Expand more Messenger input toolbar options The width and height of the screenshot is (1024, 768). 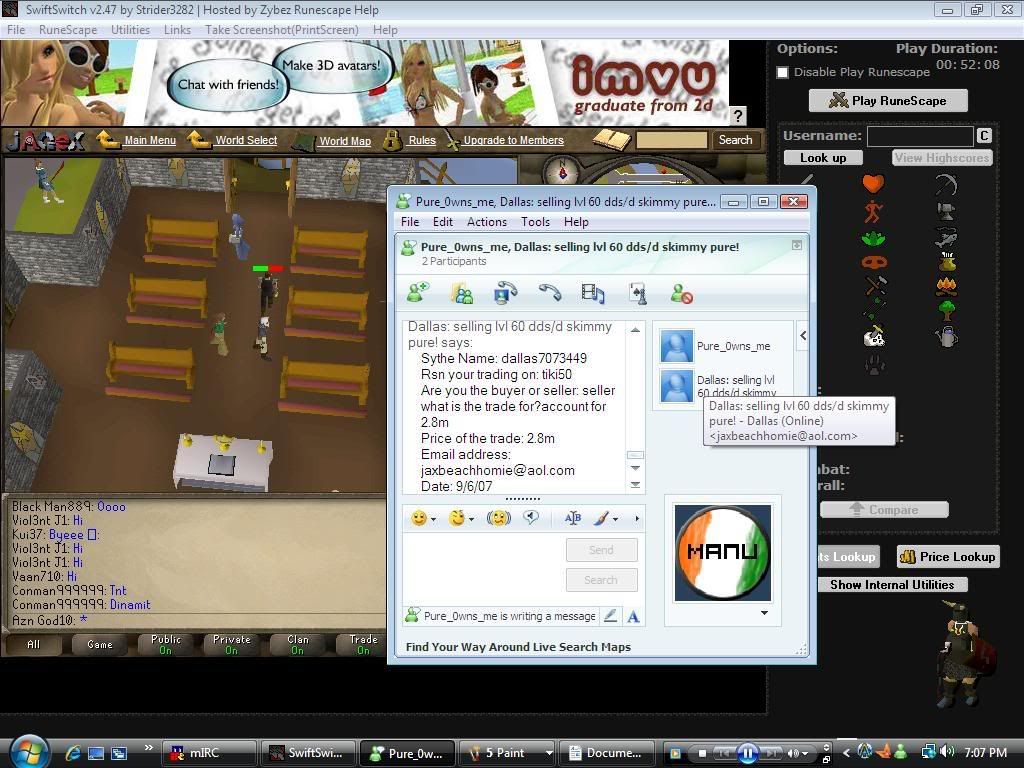[637, 519]
